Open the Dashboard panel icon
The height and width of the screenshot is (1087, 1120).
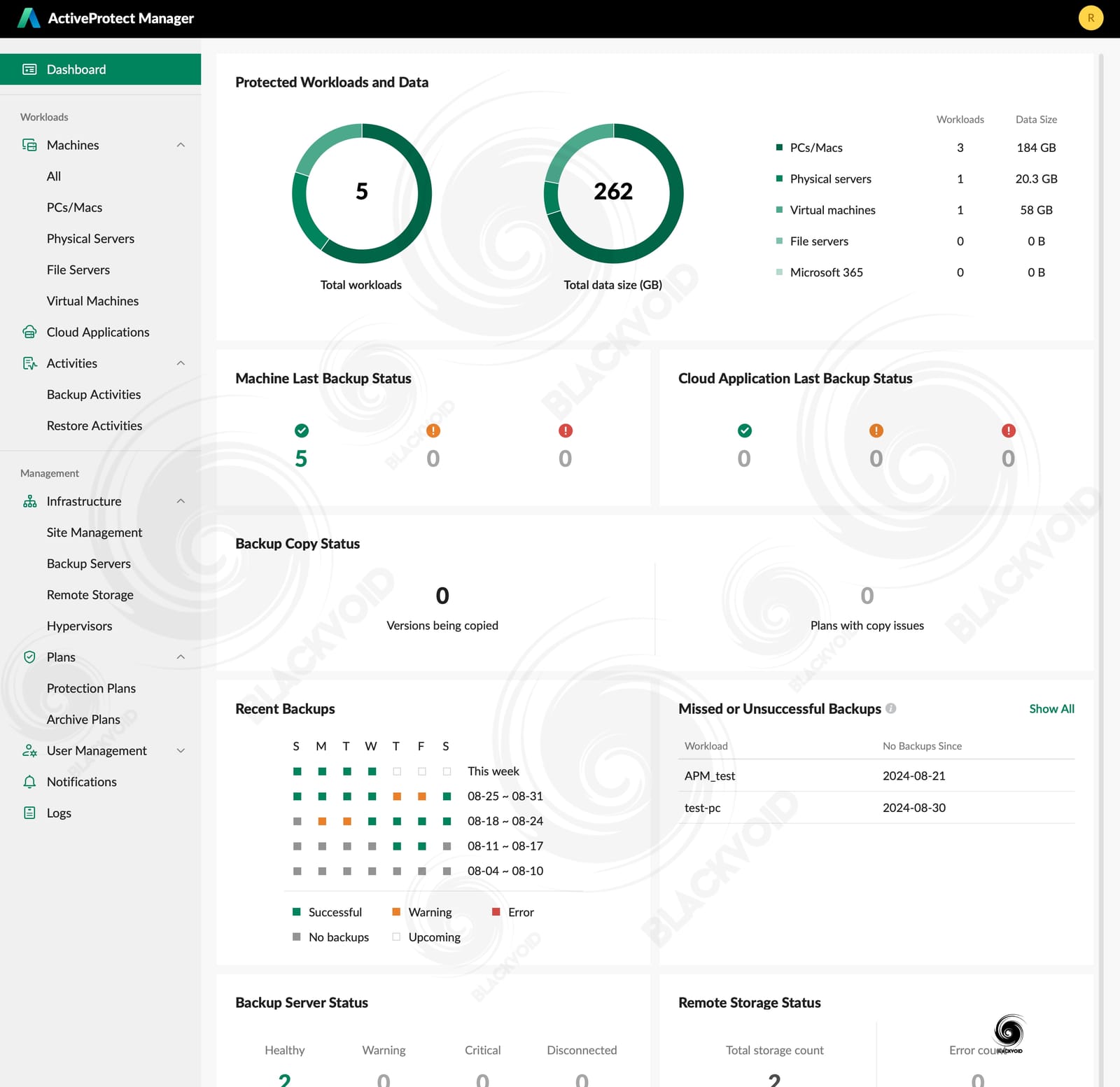(29, 69)
